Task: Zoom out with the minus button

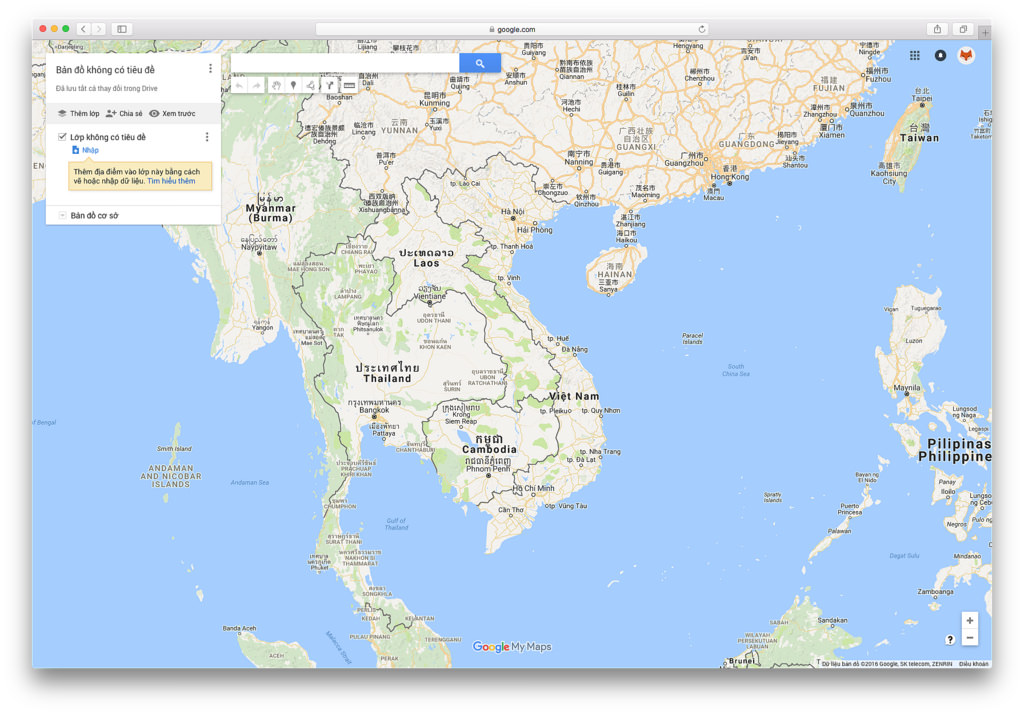Action: [970, 638]
